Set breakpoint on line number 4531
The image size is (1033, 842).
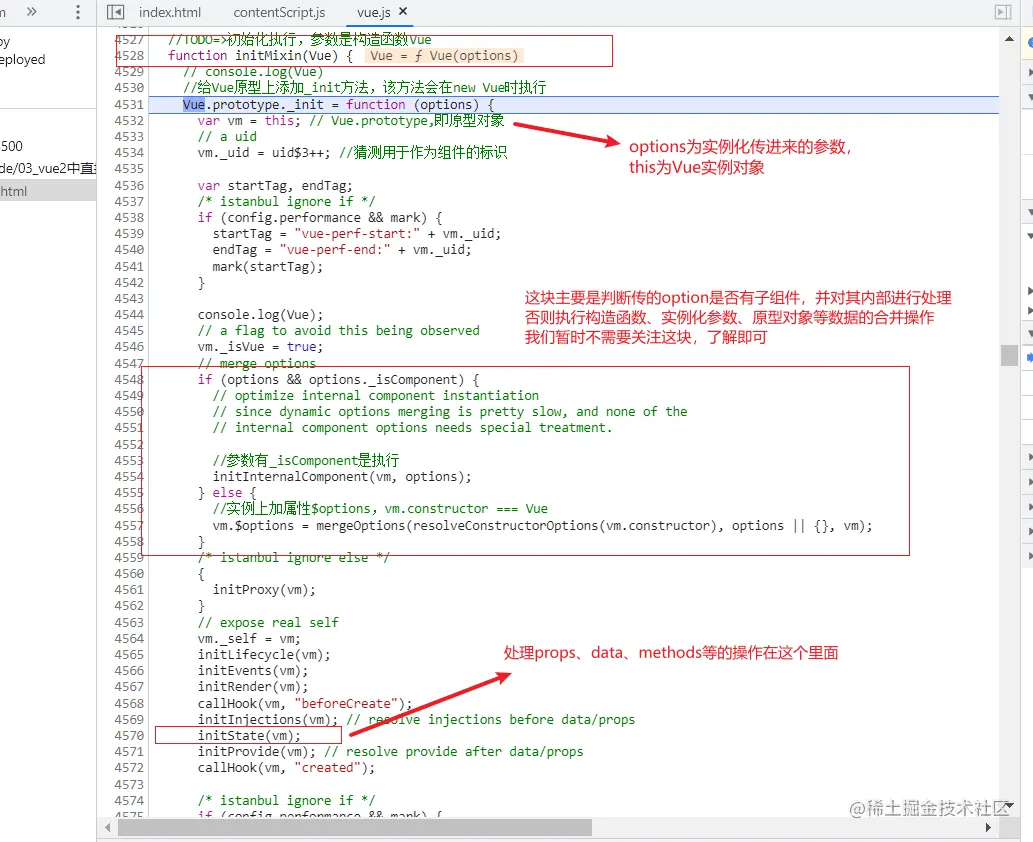pos(128,104)
